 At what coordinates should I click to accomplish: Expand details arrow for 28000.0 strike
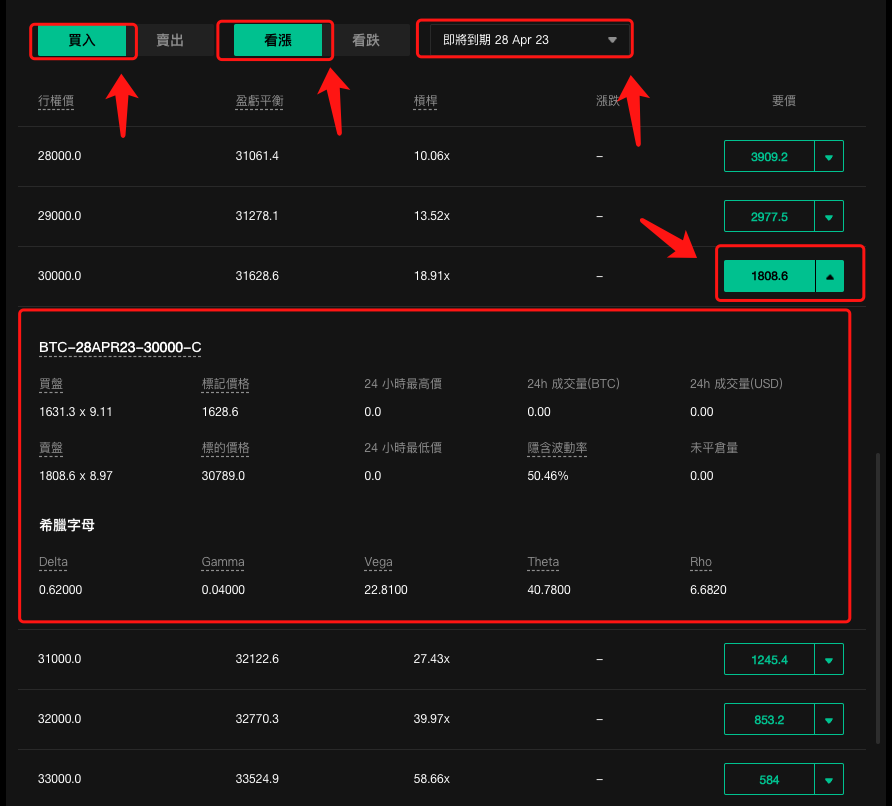coord(829,156)
